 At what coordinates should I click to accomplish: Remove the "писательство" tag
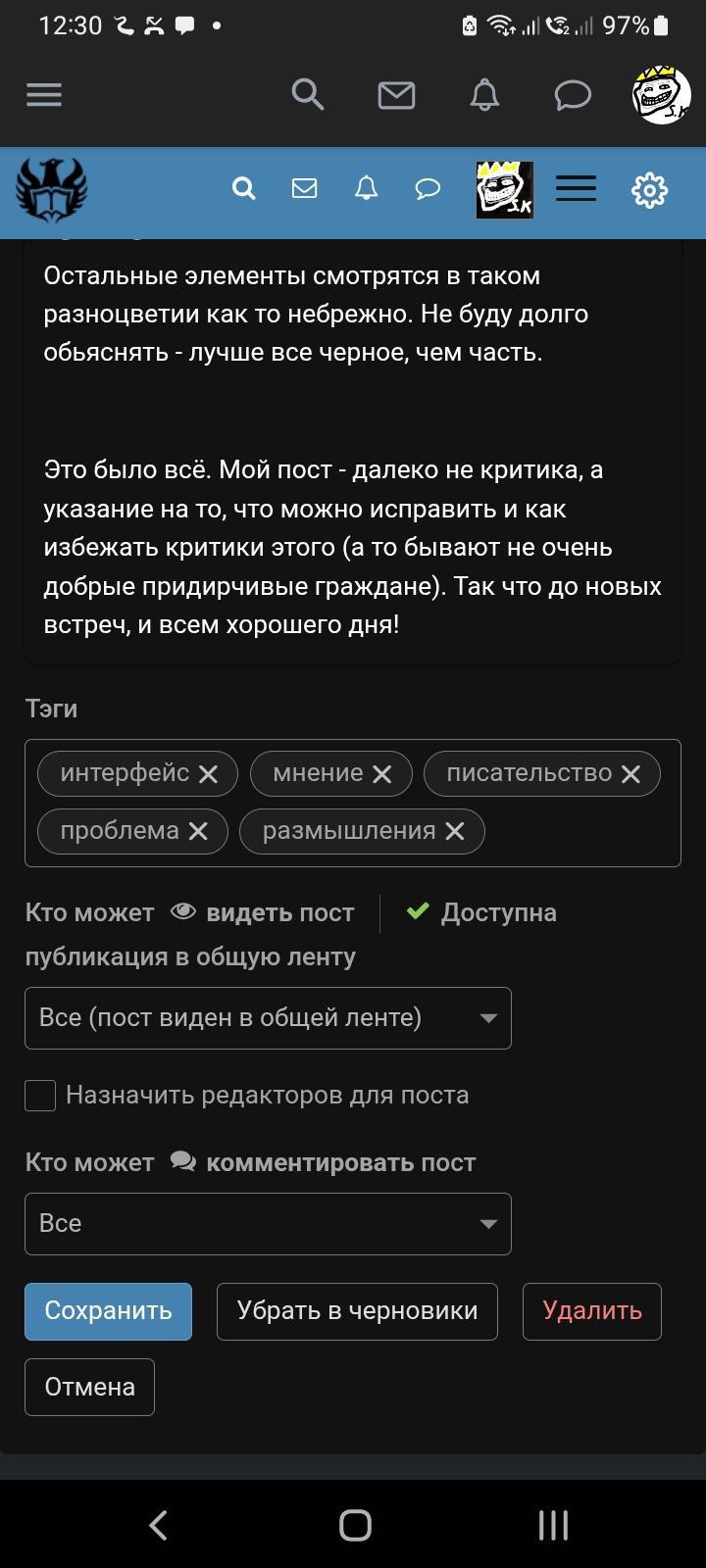point(630,774)
